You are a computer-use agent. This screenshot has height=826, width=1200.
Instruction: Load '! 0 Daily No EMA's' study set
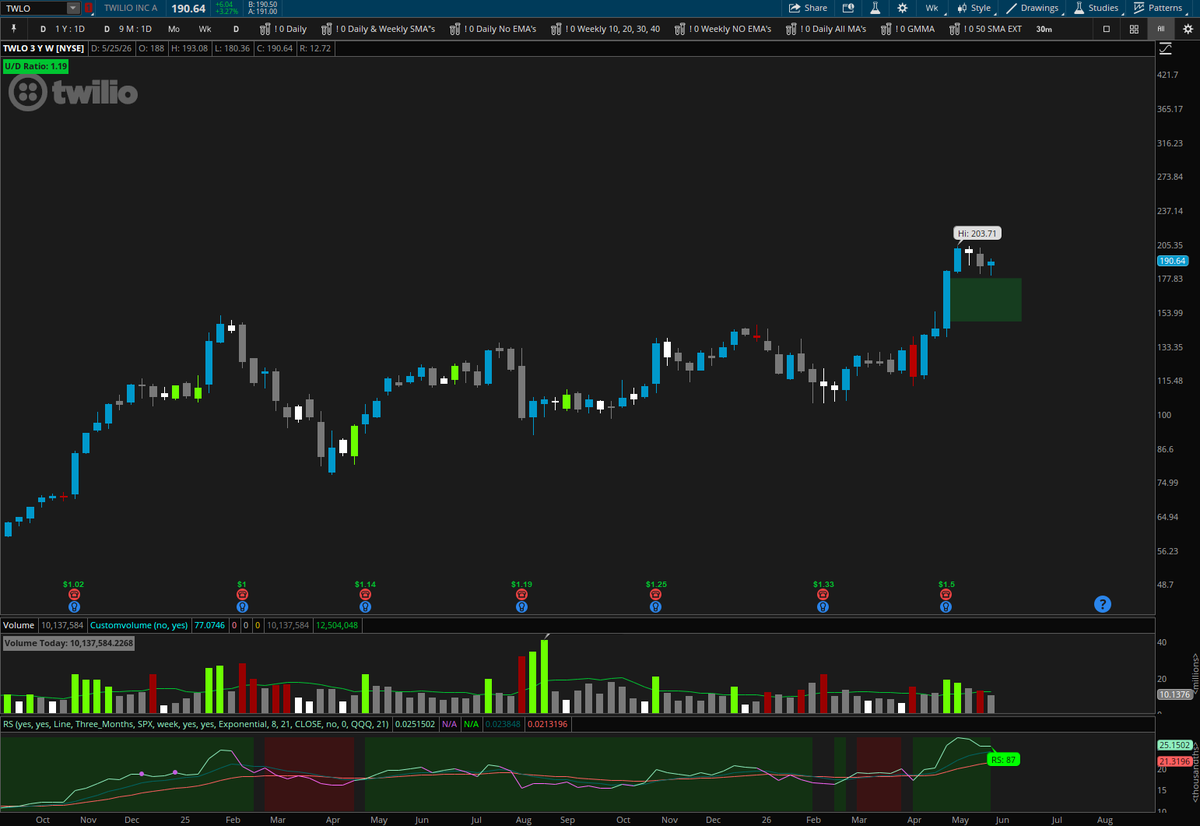coord(493,29)
